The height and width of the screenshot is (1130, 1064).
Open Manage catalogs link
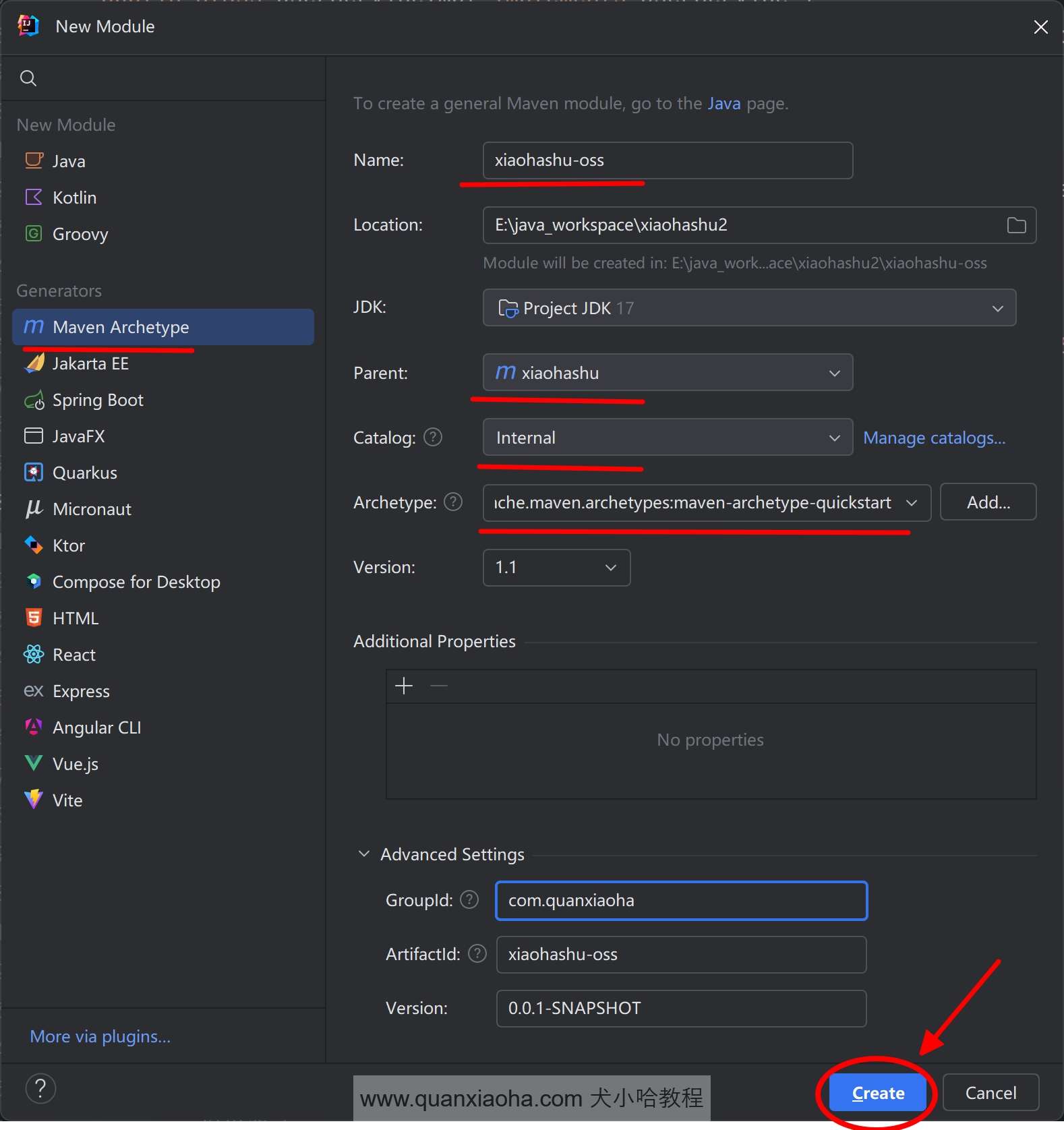pos(934,438)
